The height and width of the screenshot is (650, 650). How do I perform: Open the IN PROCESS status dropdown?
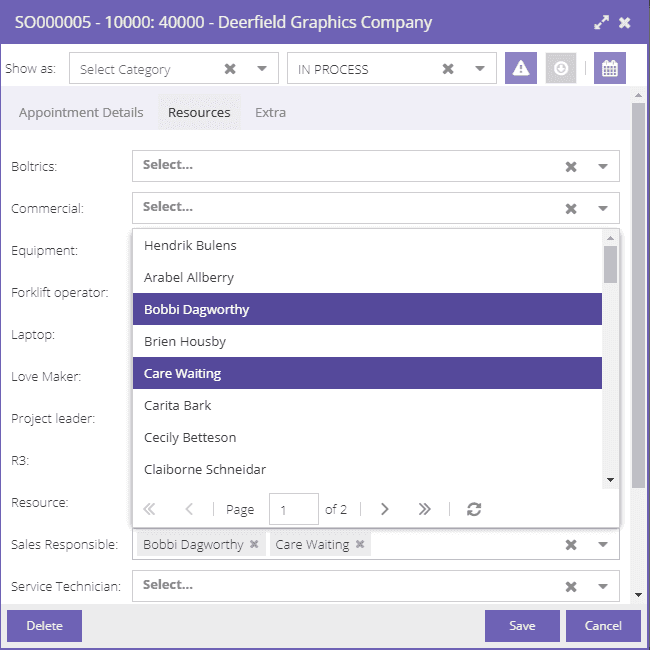click(x=480, y=68)
